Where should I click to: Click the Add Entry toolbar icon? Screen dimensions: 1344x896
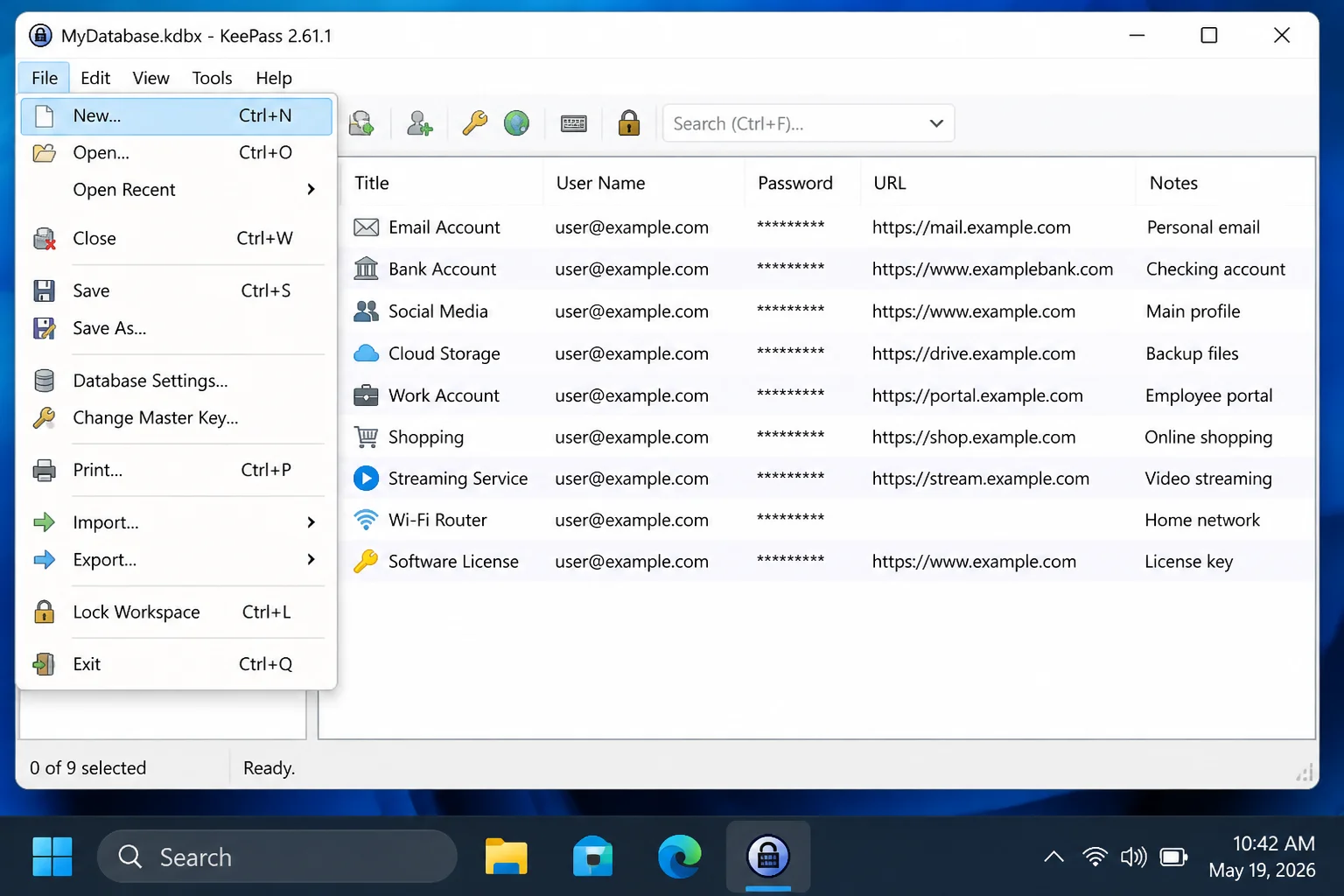(x=420, y=123)
